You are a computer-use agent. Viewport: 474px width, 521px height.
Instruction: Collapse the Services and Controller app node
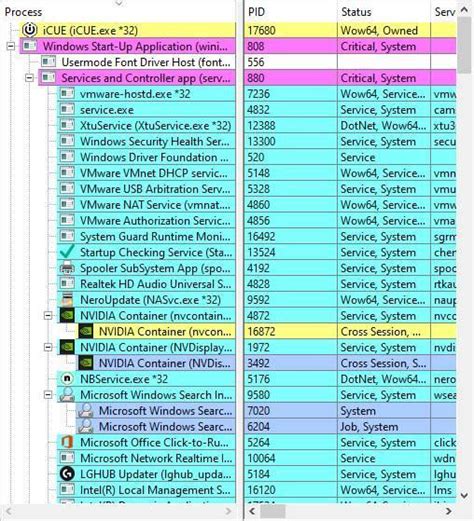[30, 78]
